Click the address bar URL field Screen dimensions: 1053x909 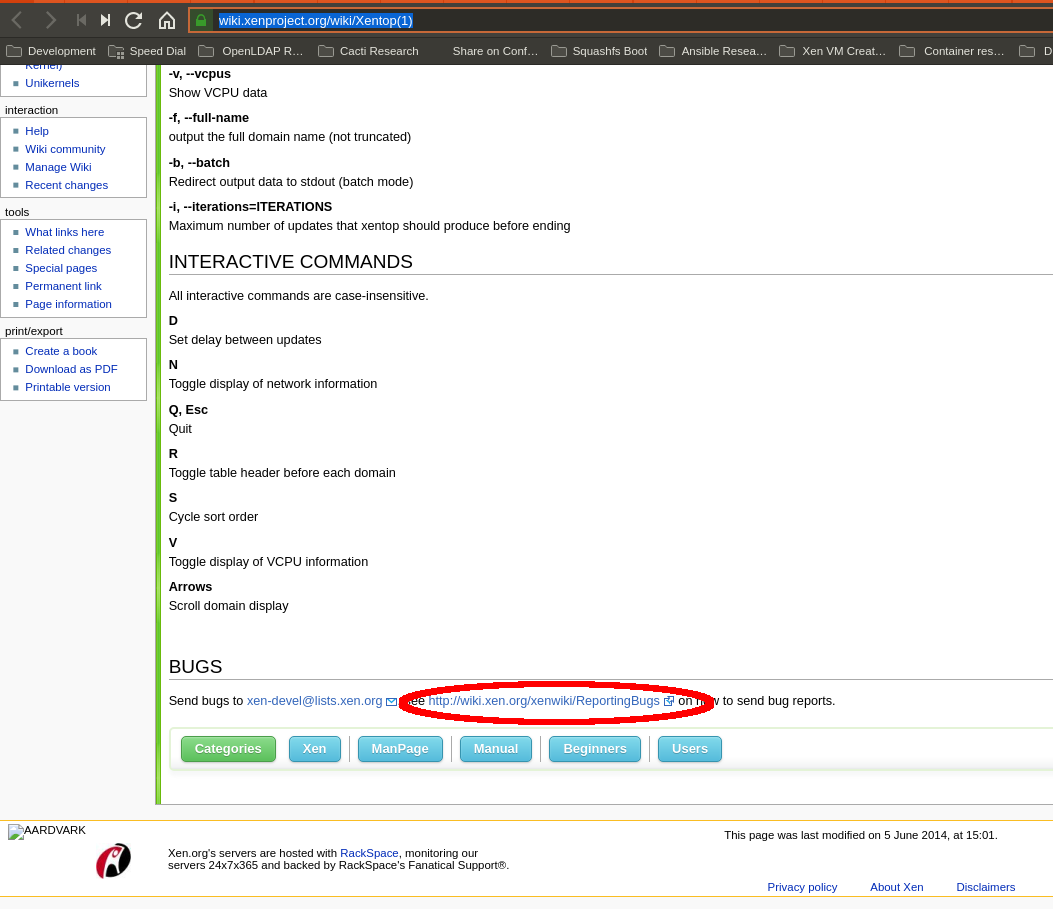[600, 20]
